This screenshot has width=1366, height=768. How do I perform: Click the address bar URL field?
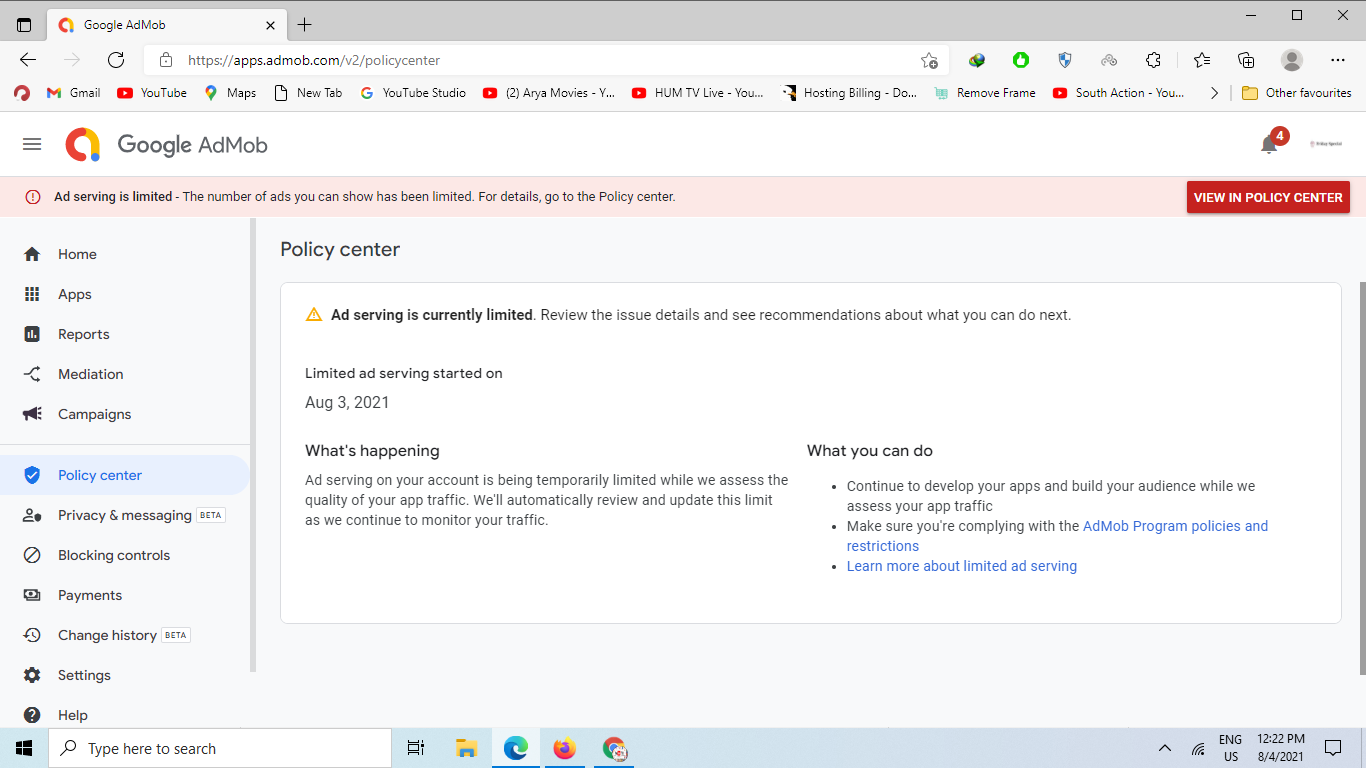coord(545,60)
